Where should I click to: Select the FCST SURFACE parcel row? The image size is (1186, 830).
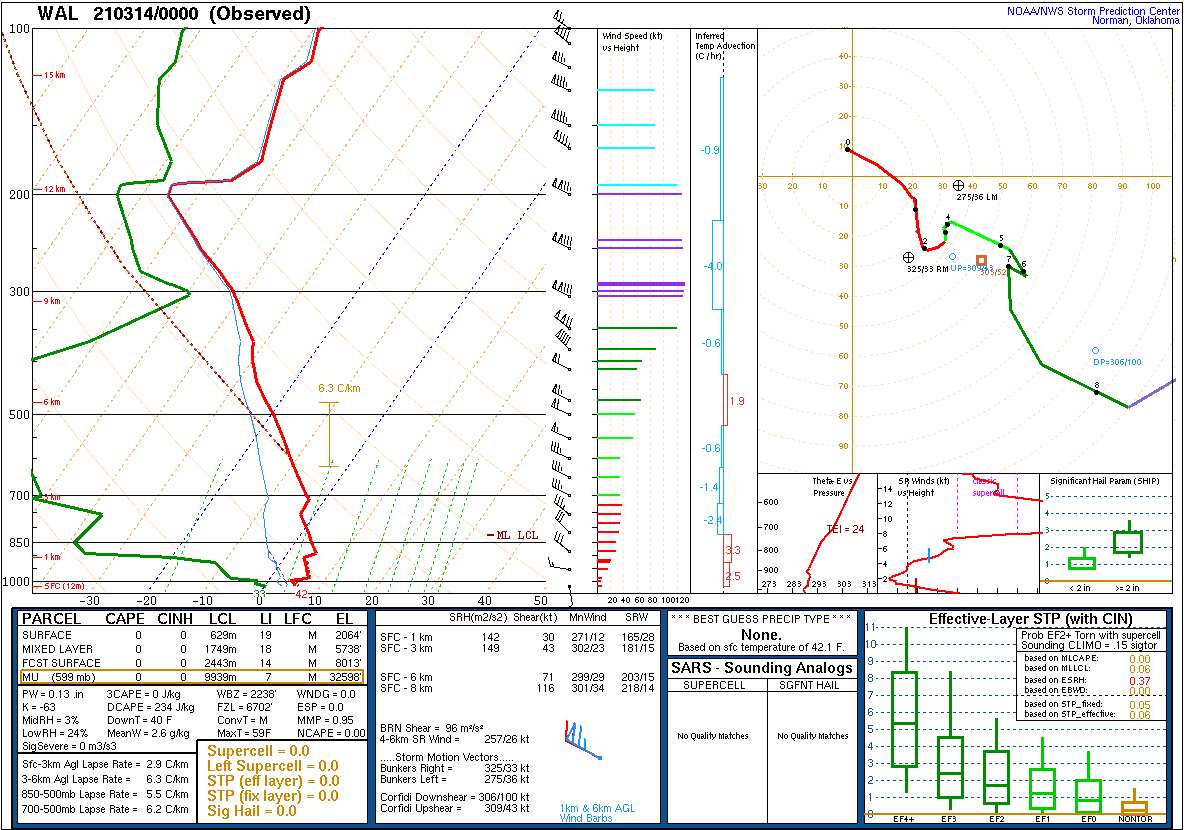point(191,663)
